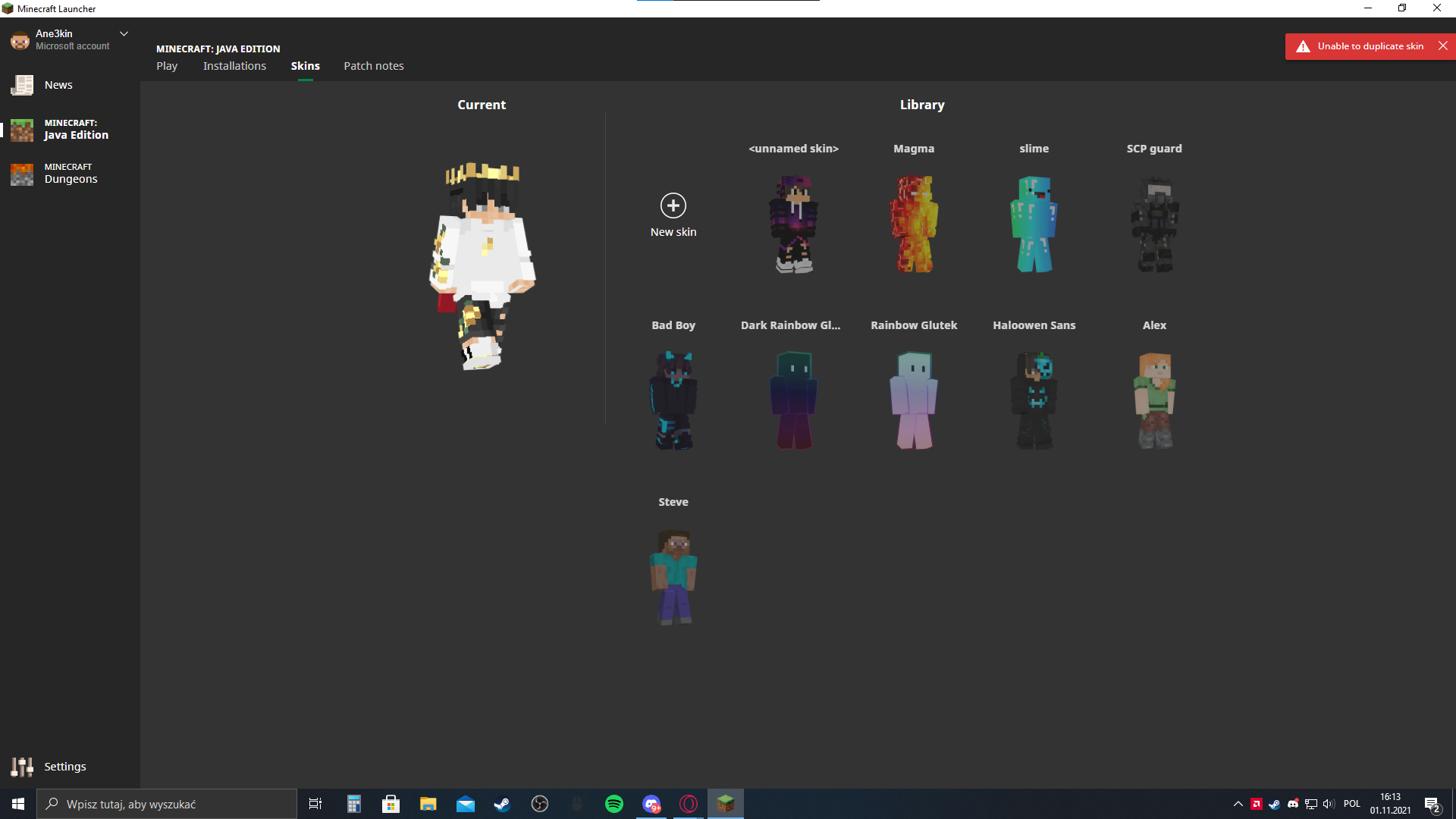
Task: Choose the slime skin
Action: tap(1034, 224)
